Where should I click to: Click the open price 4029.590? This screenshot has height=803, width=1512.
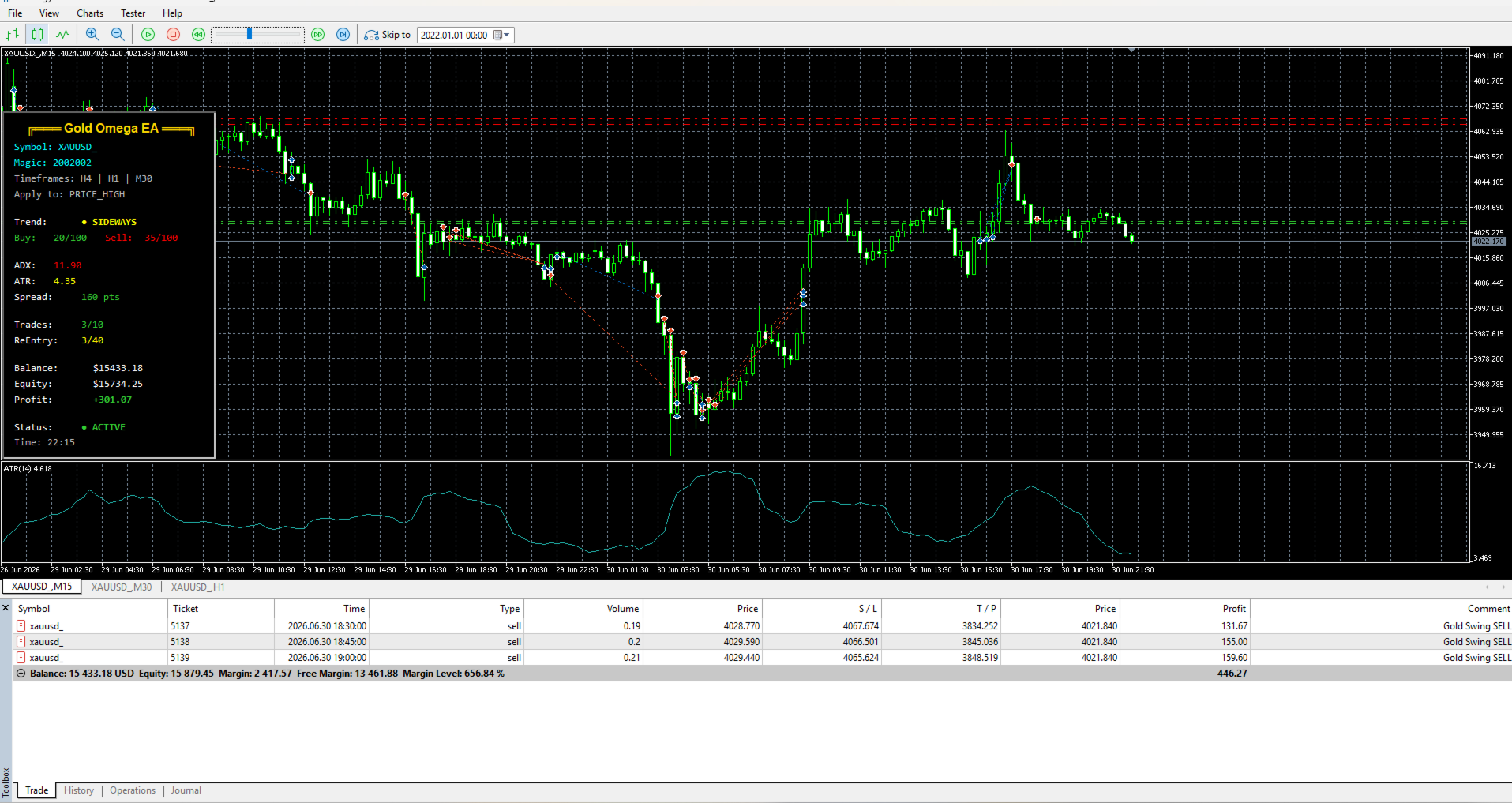coord(741,642)
